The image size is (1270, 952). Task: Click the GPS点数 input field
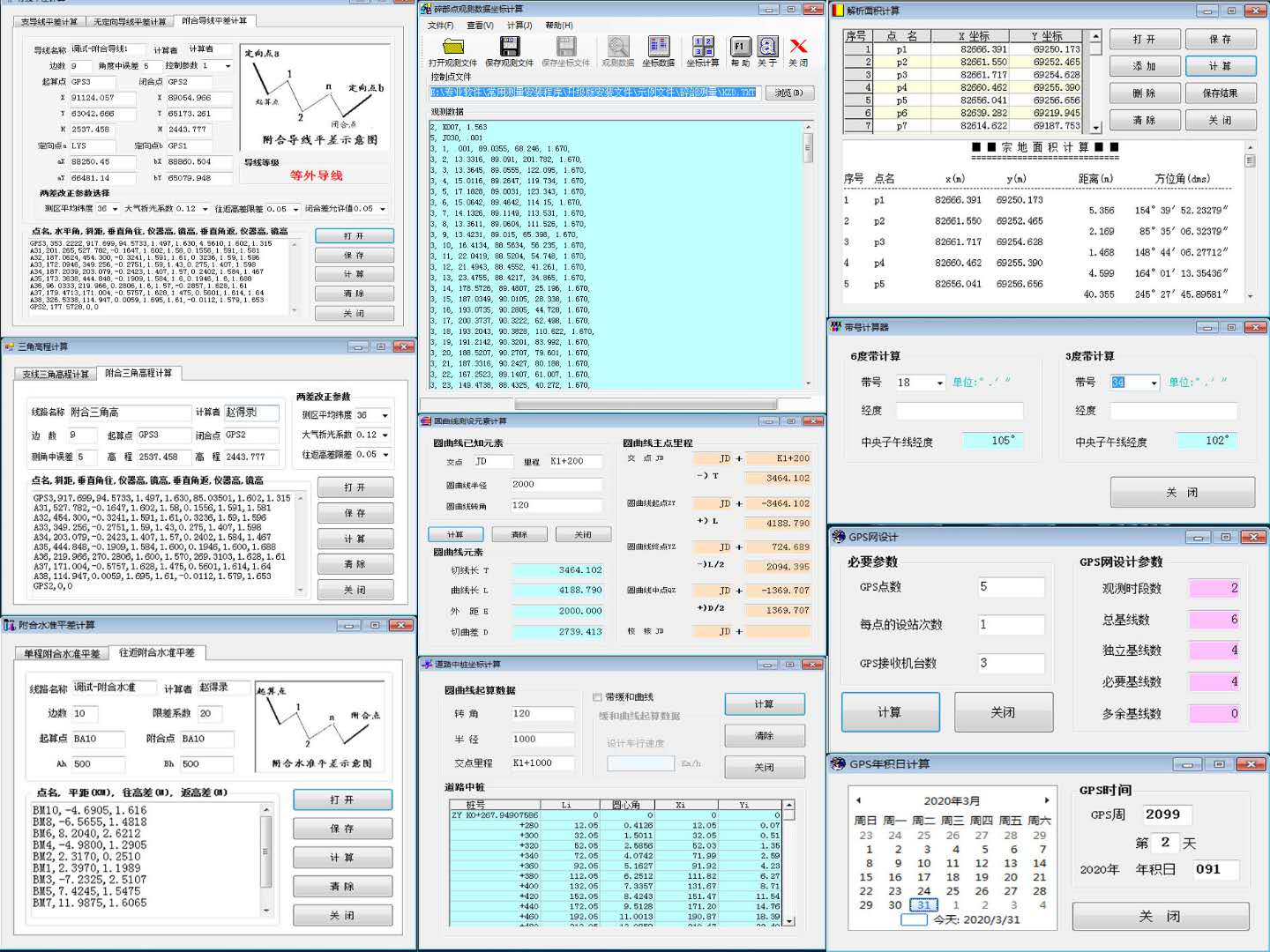(x=1011, y=587)
